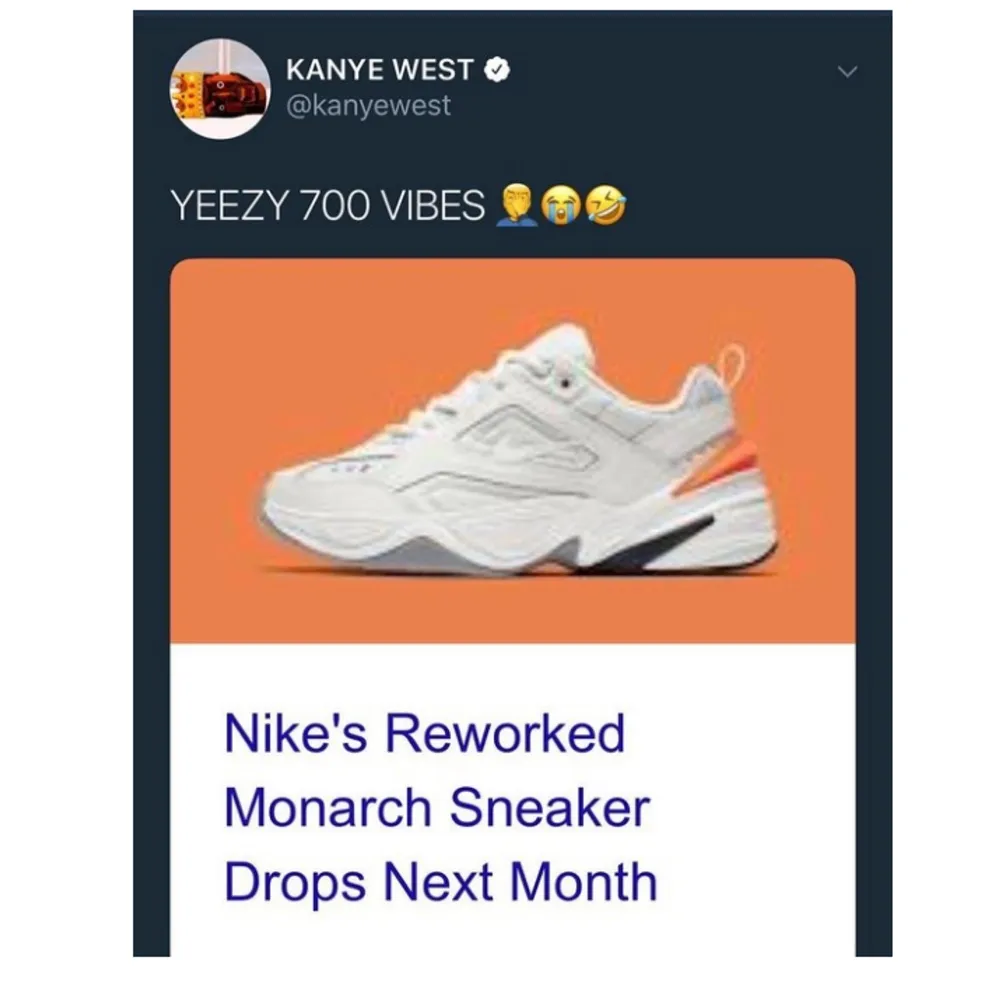
Task: Expand the tweet options chevron
Action: [847, 71]
